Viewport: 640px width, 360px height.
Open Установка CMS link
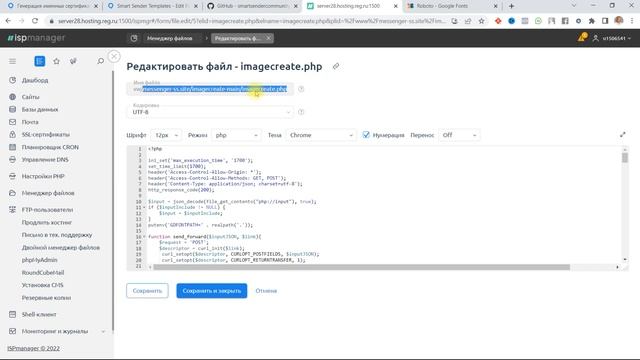click(x=42, y=285)
